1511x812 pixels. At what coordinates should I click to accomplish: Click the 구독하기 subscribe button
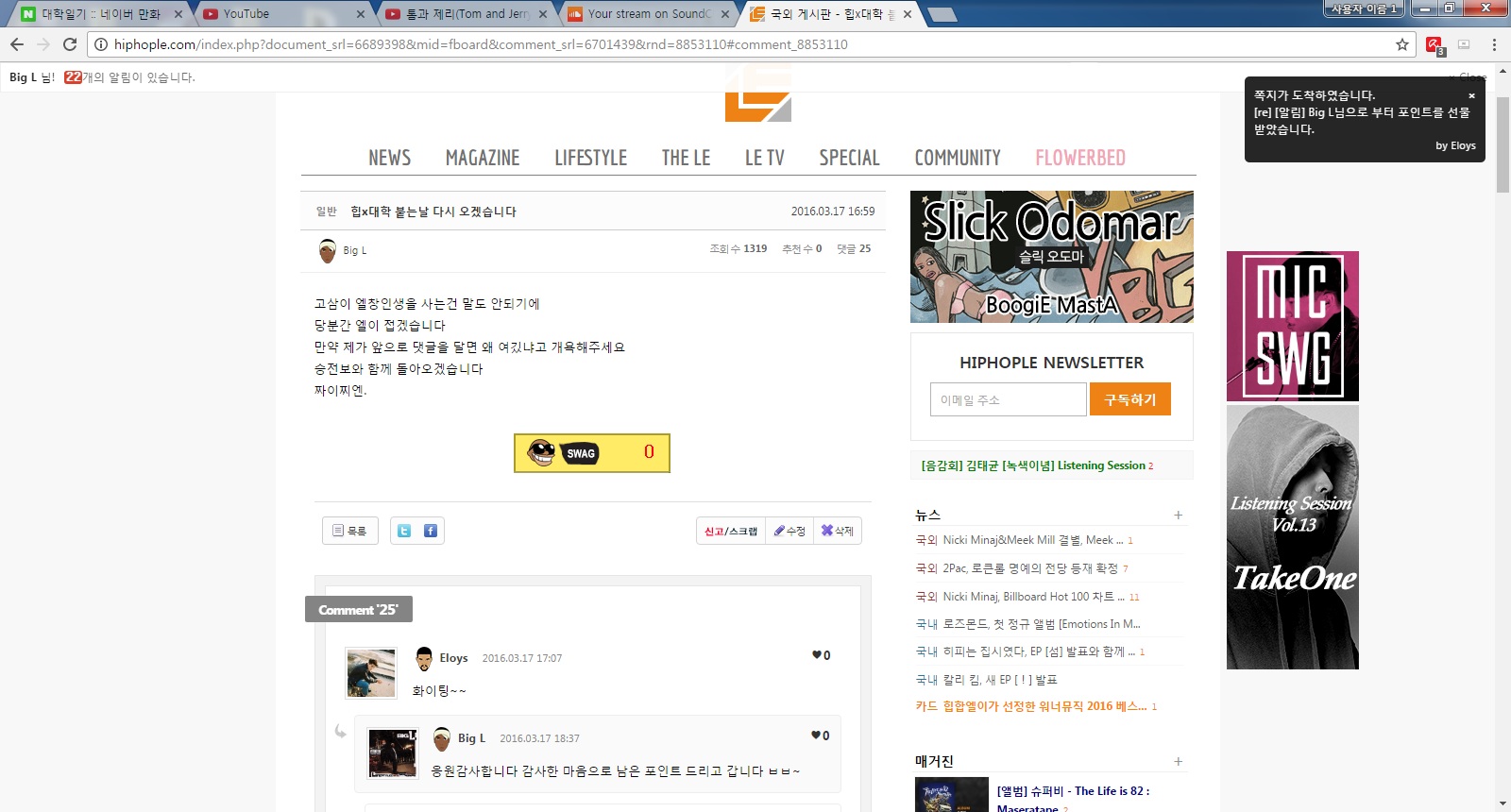(x=1129, y=399)
